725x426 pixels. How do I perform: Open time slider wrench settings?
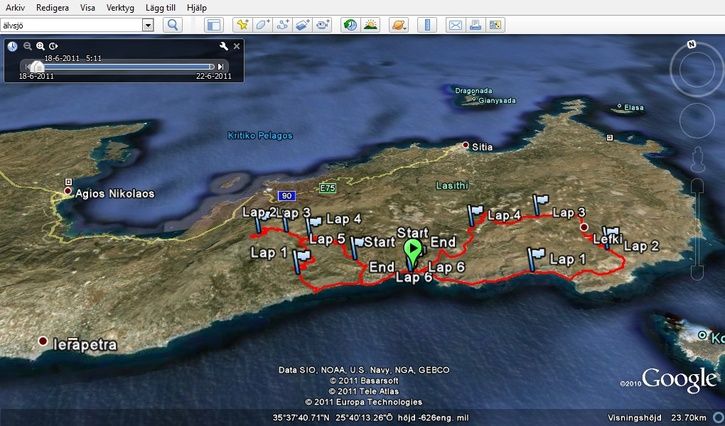point(224,46)
